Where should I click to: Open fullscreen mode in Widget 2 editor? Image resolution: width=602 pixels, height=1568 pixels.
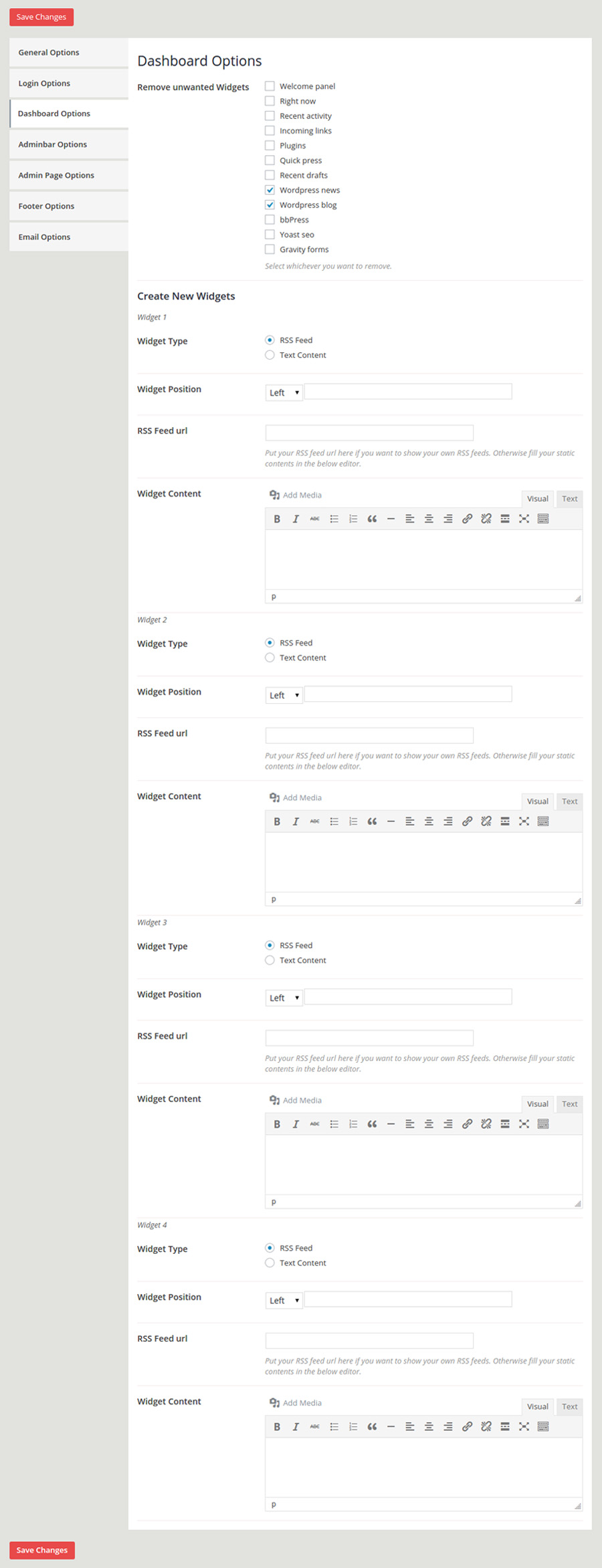[524, 821]
